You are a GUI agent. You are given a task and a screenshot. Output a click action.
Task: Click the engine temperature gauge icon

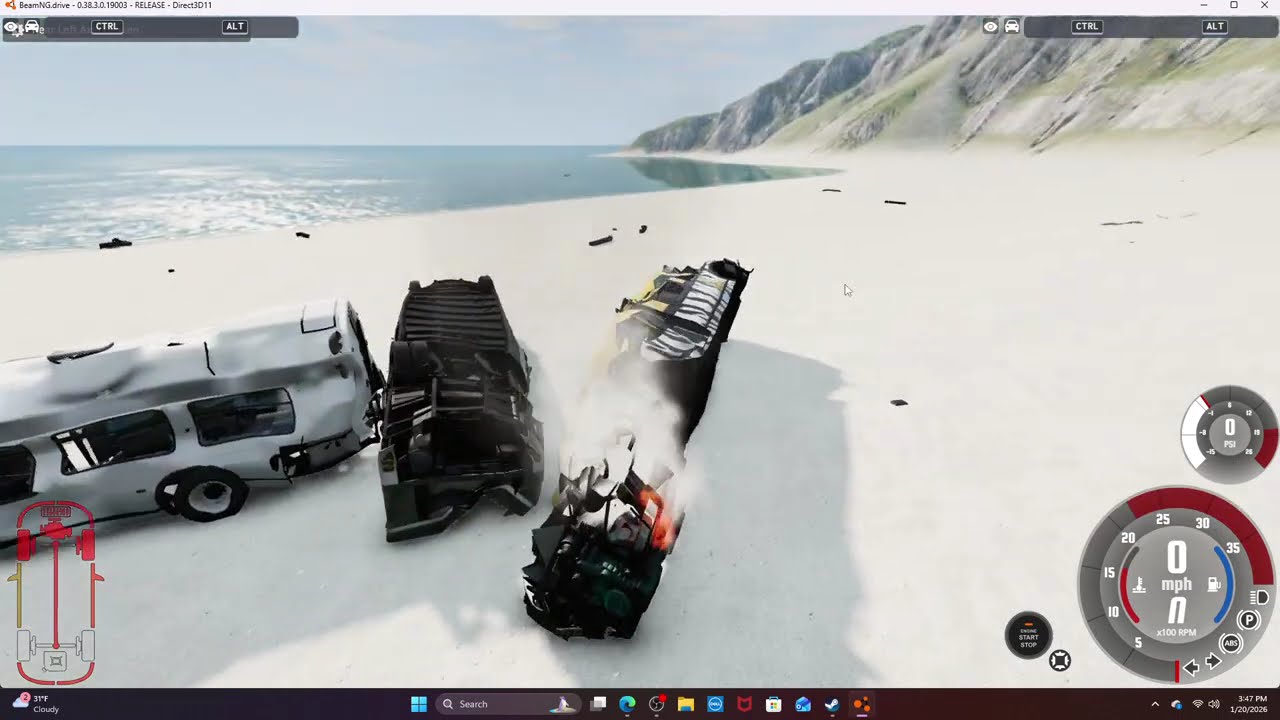point(1138,584)
